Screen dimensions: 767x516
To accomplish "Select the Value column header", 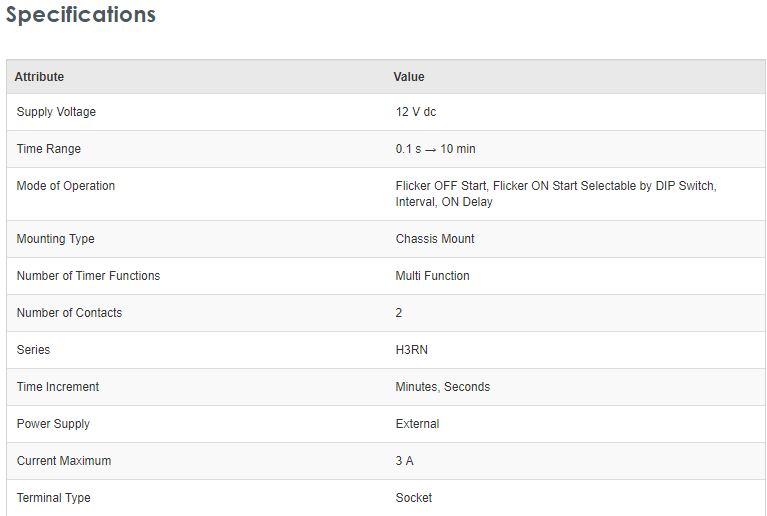I will (409, 77).
